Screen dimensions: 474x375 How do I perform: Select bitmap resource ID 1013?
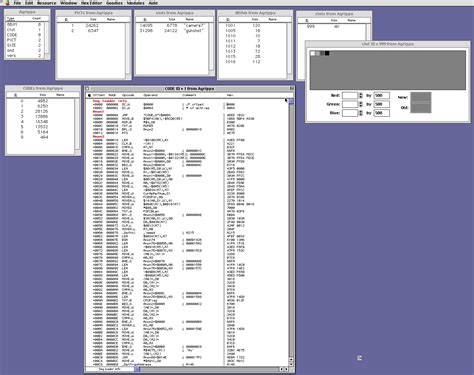[x=253, y=51]
